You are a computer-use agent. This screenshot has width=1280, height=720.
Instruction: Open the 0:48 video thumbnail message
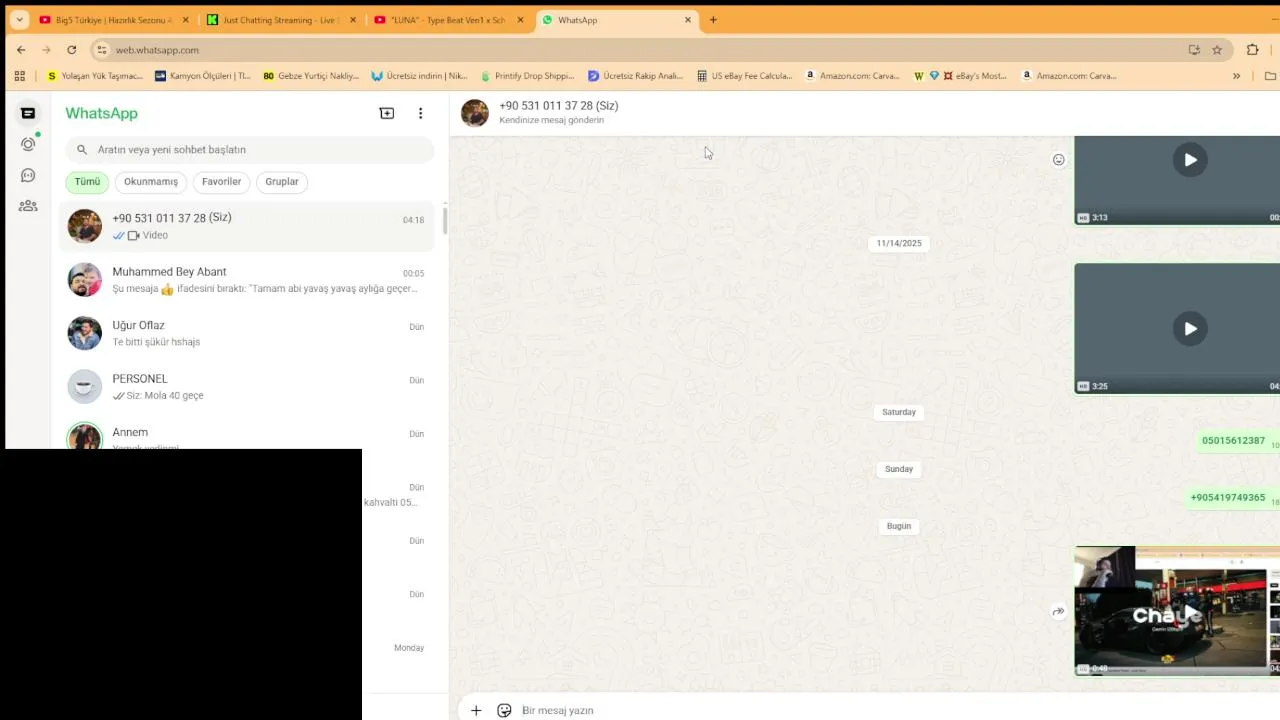[1177, 611]
